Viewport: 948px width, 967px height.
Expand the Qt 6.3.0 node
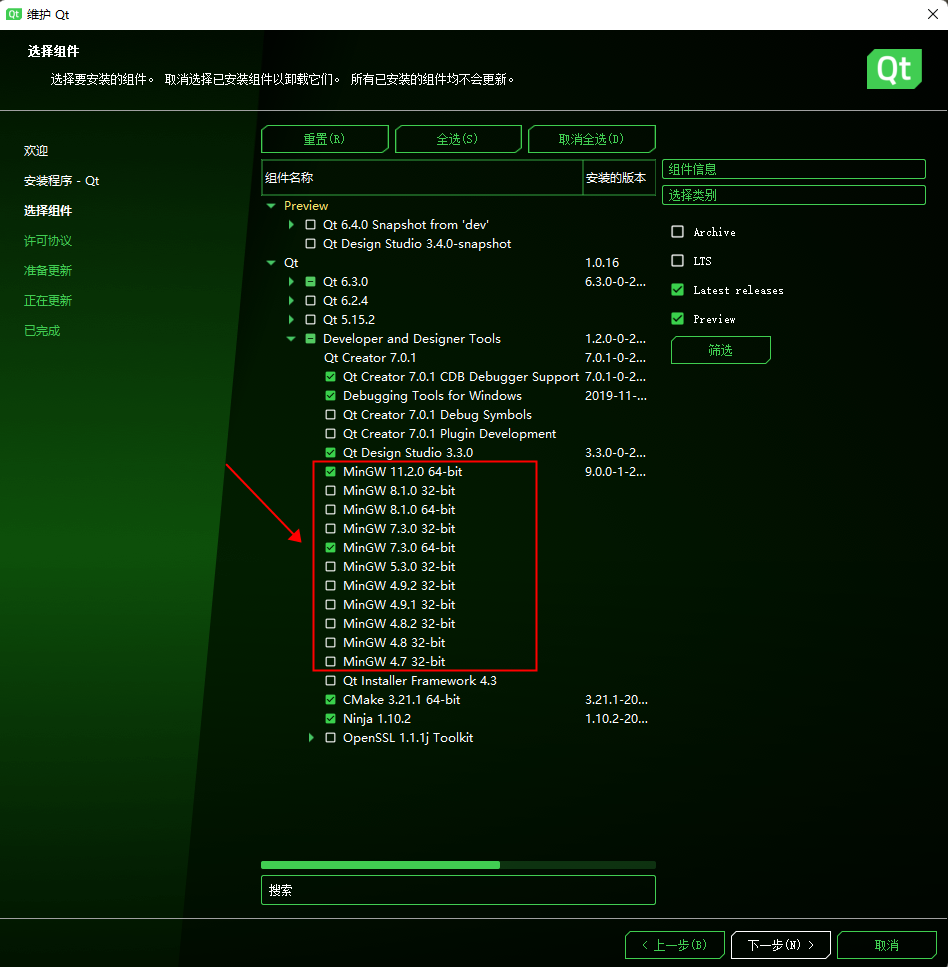(x=291, y=282)
